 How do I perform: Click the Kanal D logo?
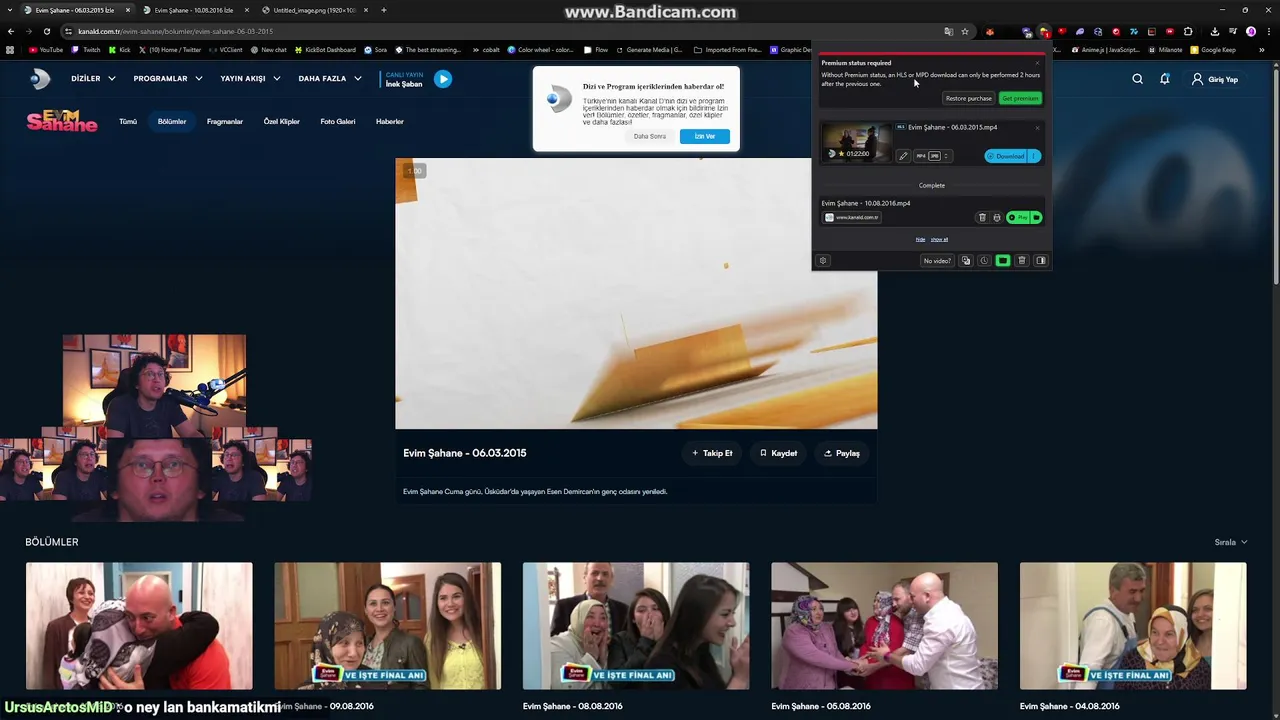[40, 79]
